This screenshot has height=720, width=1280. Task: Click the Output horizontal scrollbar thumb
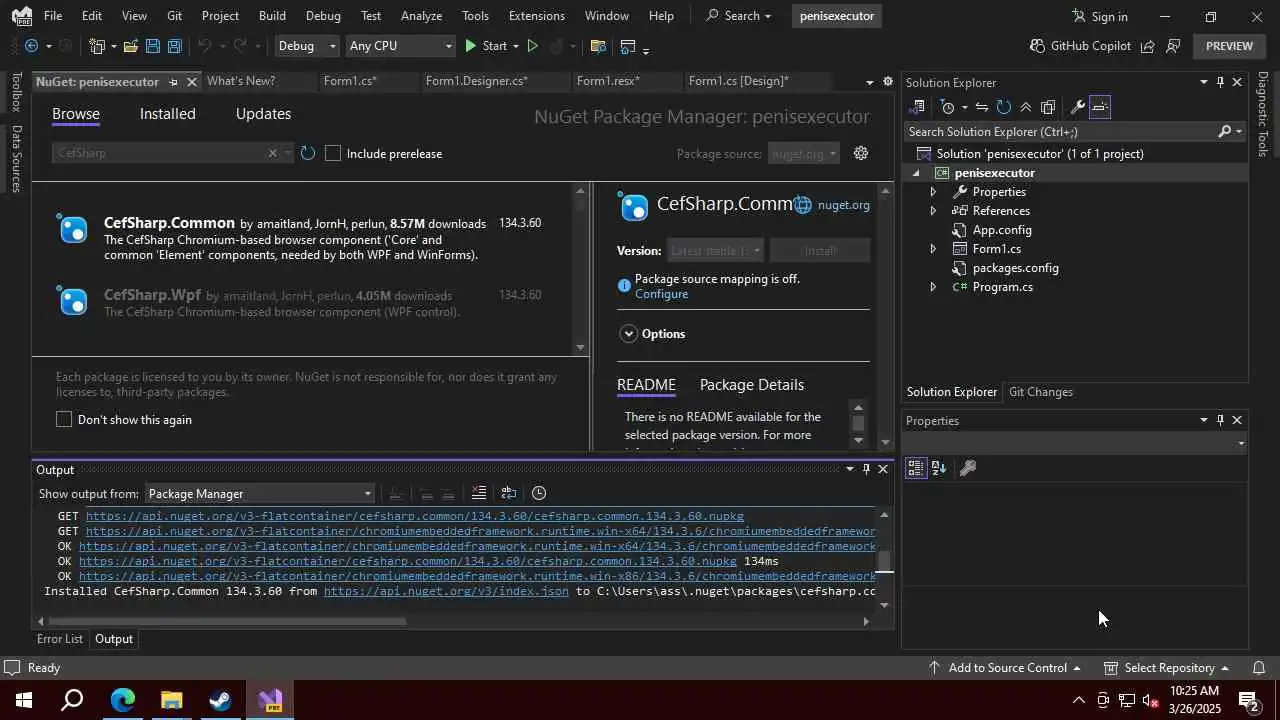[x=228, y=621]
